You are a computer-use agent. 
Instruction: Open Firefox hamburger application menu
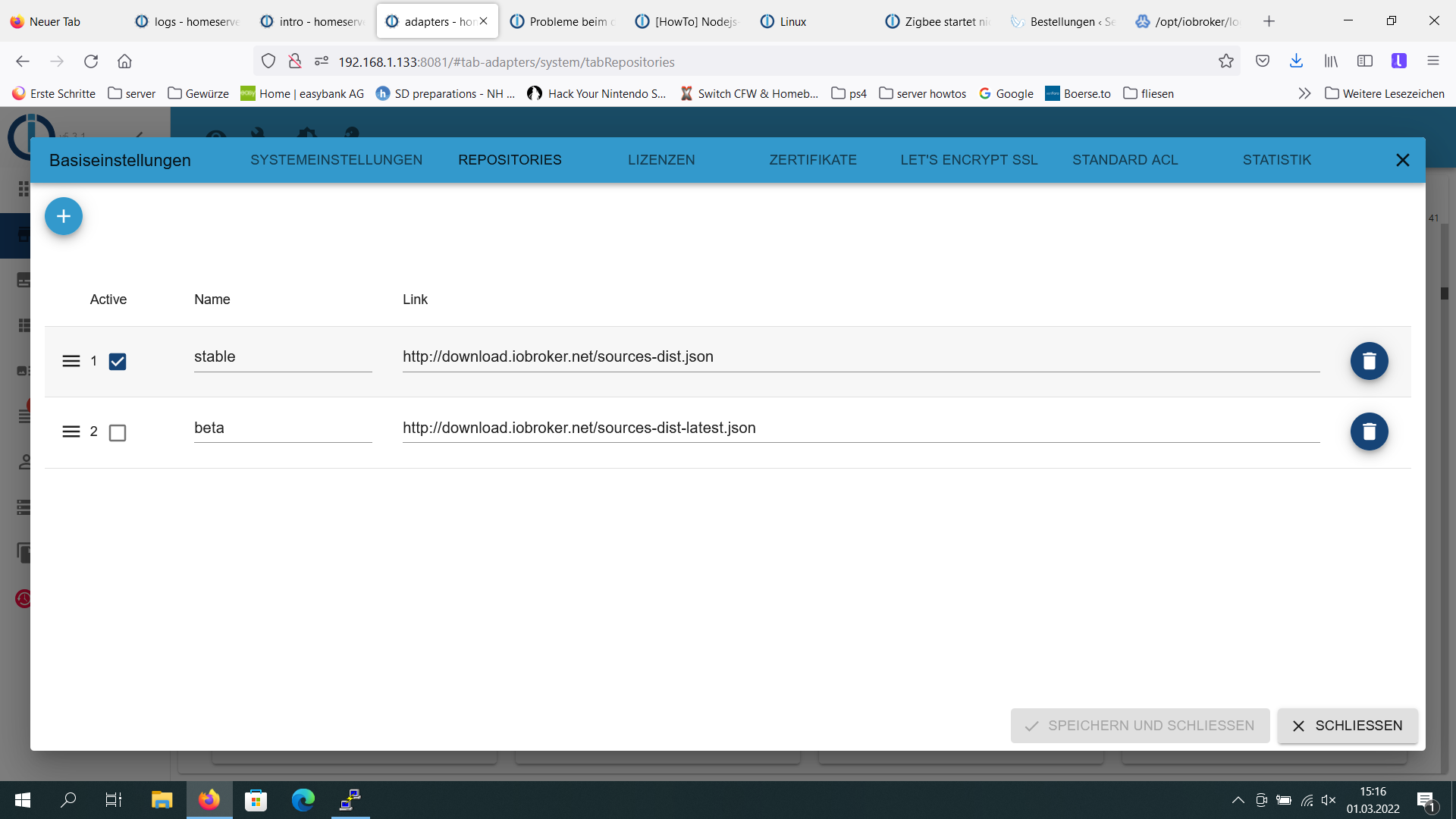pyautogui.click(x=1432, y=61)
